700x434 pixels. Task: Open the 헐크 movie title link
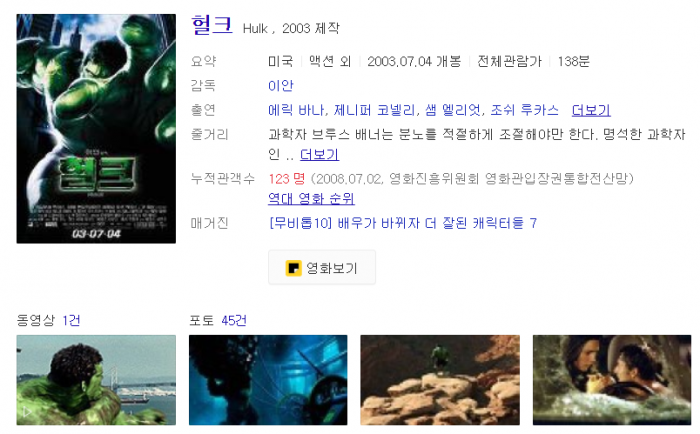(x=212, y=25)
